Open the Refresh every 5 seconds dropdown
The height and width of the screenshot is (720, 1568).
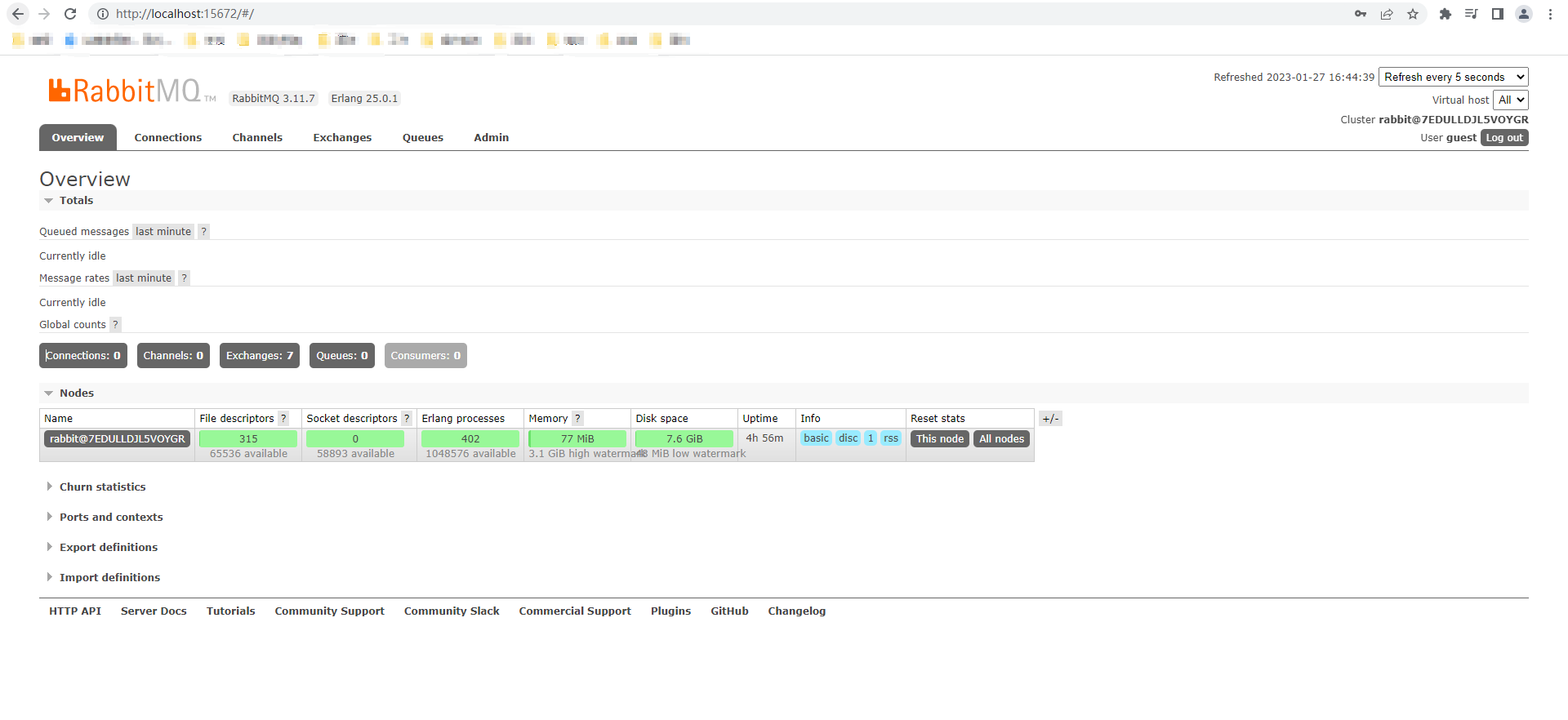click(1454, 77)
